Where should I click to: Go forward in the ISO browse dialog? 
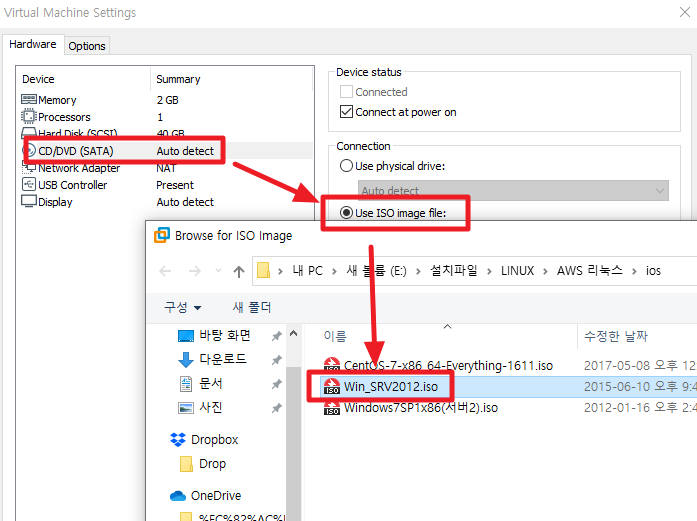pyautogui.click(x=195, y=271)
